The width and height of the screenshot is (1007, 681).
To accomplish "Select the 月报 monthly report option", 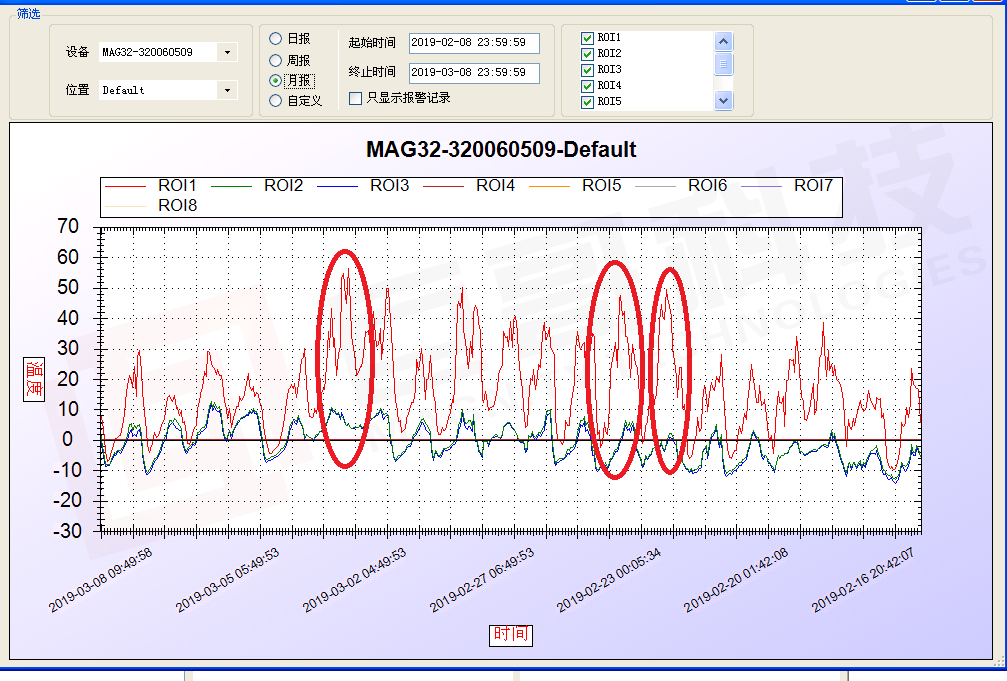I will [292, 80].
